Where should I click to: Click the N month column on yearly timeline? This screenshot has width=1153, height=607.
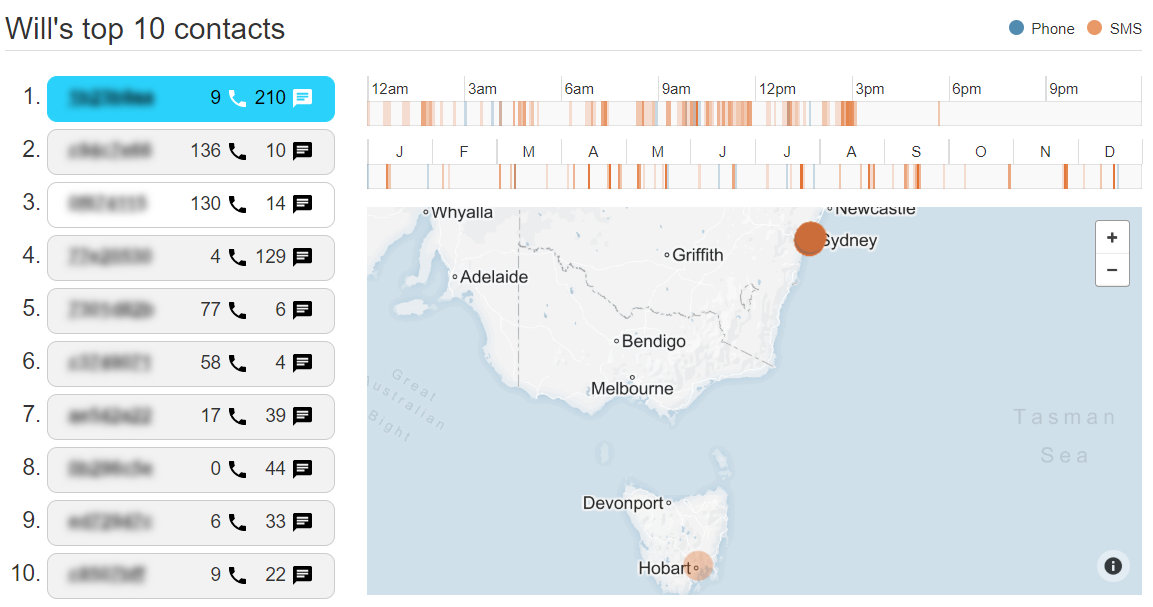[x=1045, y=152]
